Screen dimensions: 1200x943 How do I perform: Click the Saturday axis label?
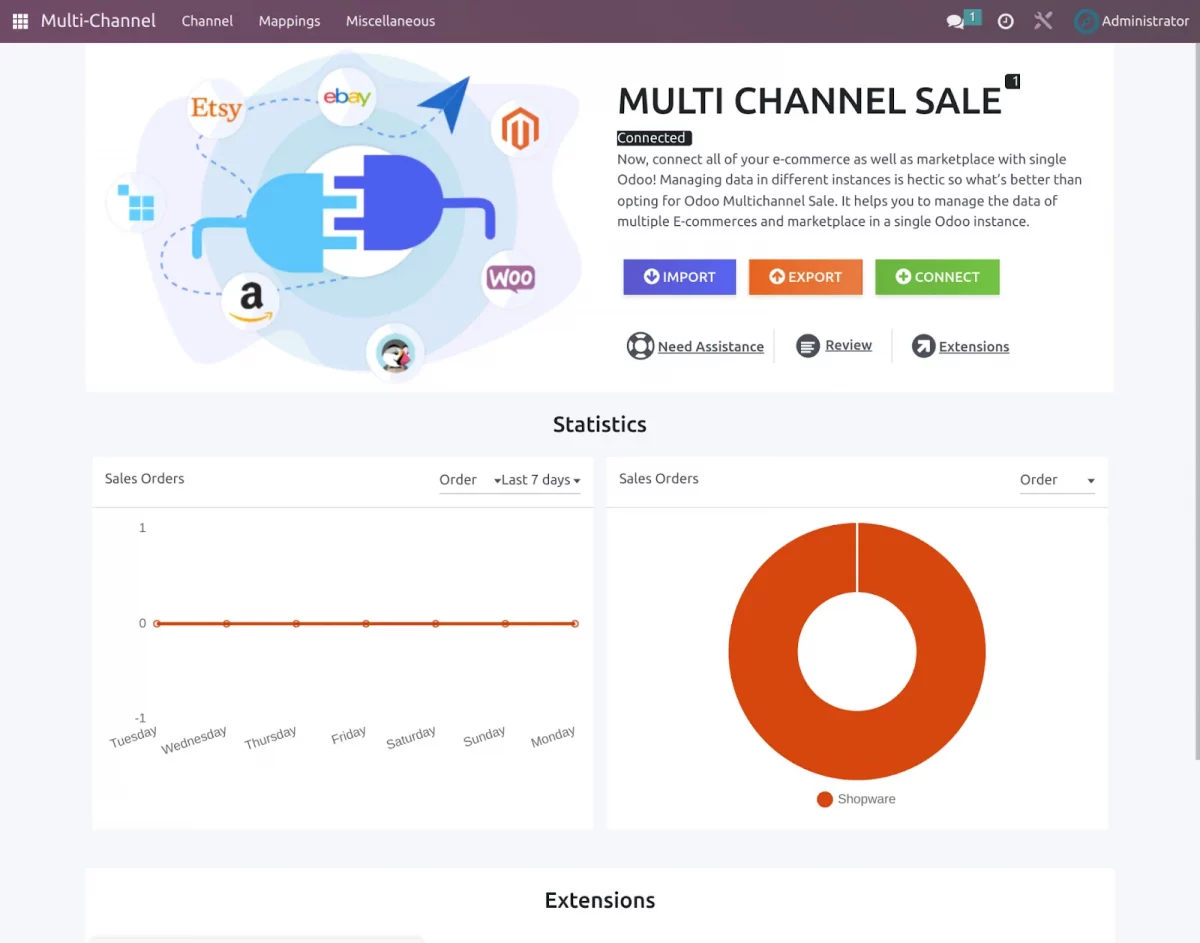tap(411, 738)
